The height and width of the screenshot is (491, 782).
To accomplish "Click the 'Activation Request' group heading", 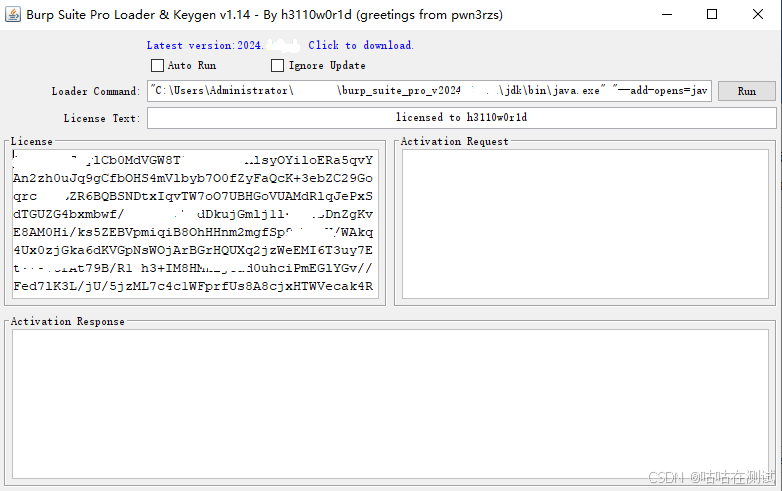I will point(454,142).
